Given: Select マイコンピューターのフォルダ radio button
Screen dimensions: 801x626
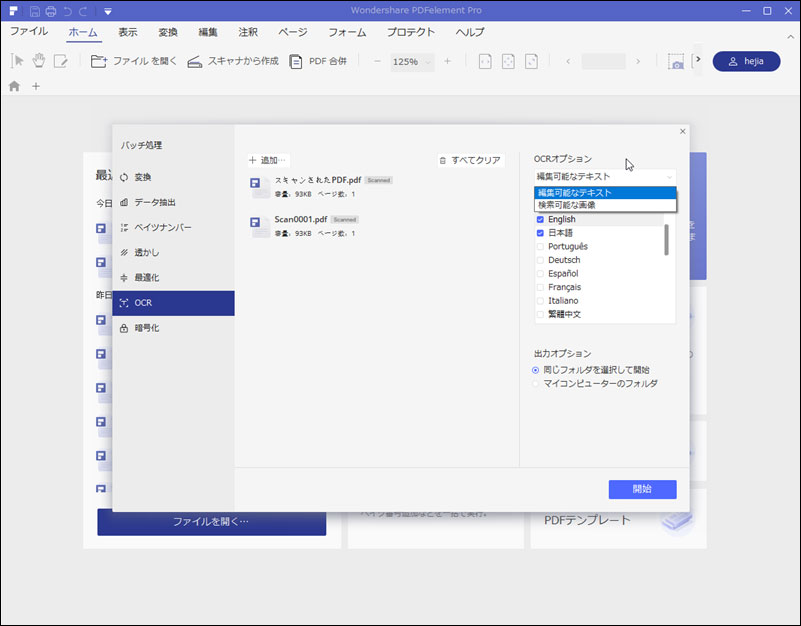Looking at the screenshot, I should (x=535, y=384).
